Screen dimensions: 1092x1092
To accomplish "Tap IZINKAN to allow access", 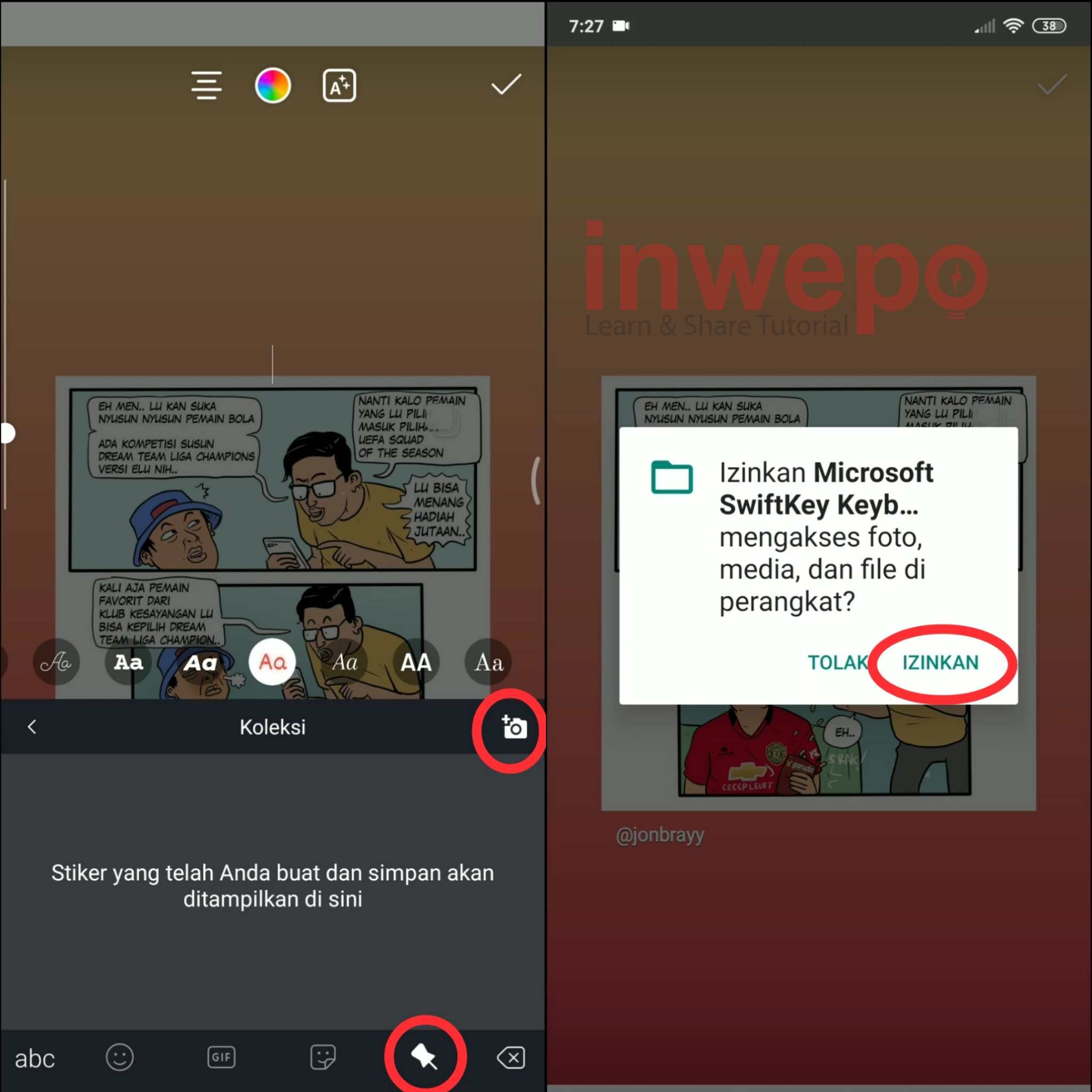I will point(940,662).
